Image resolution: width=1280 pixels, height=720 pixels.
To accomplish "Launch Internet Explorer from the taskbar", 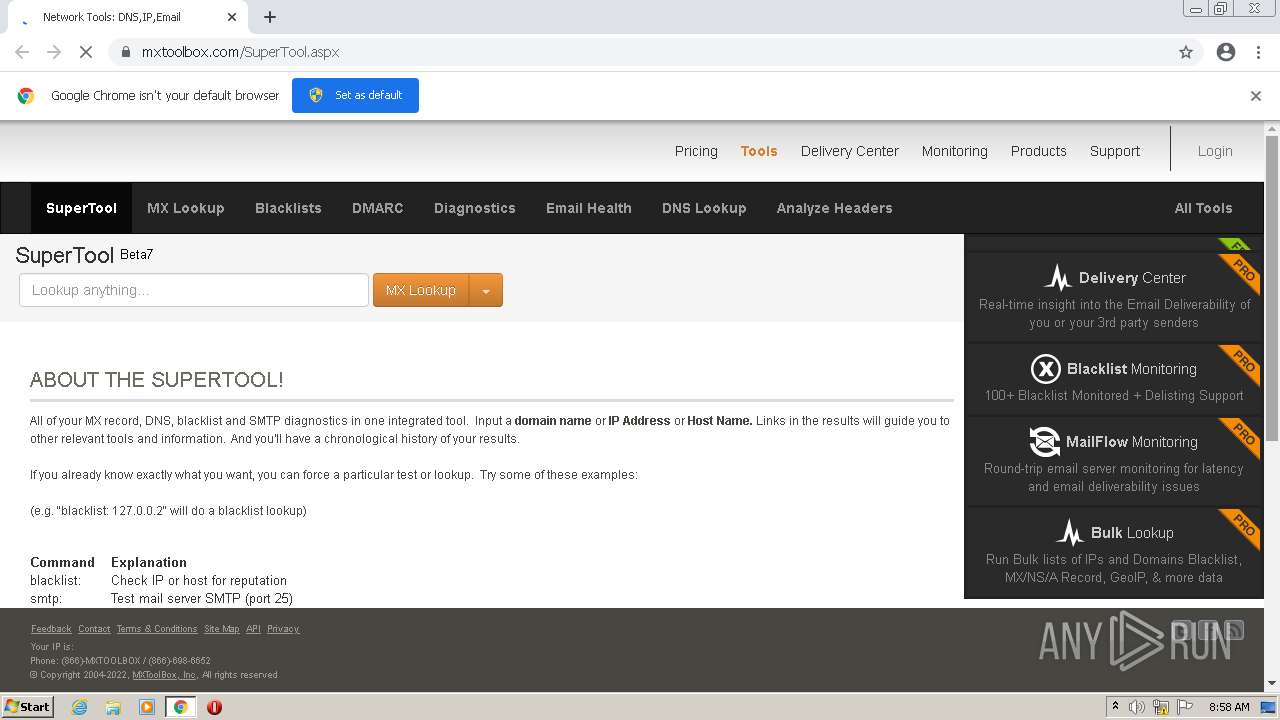I will click(x=80, y=707).
